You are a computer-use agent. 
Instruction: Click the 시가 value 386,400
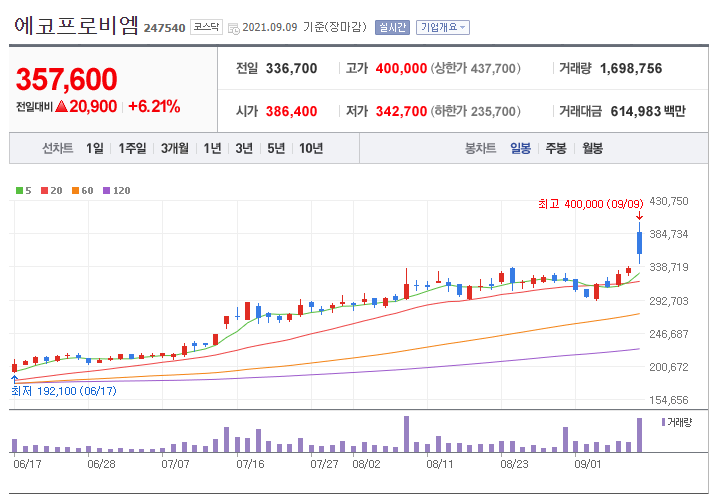(x=292, y=111)
